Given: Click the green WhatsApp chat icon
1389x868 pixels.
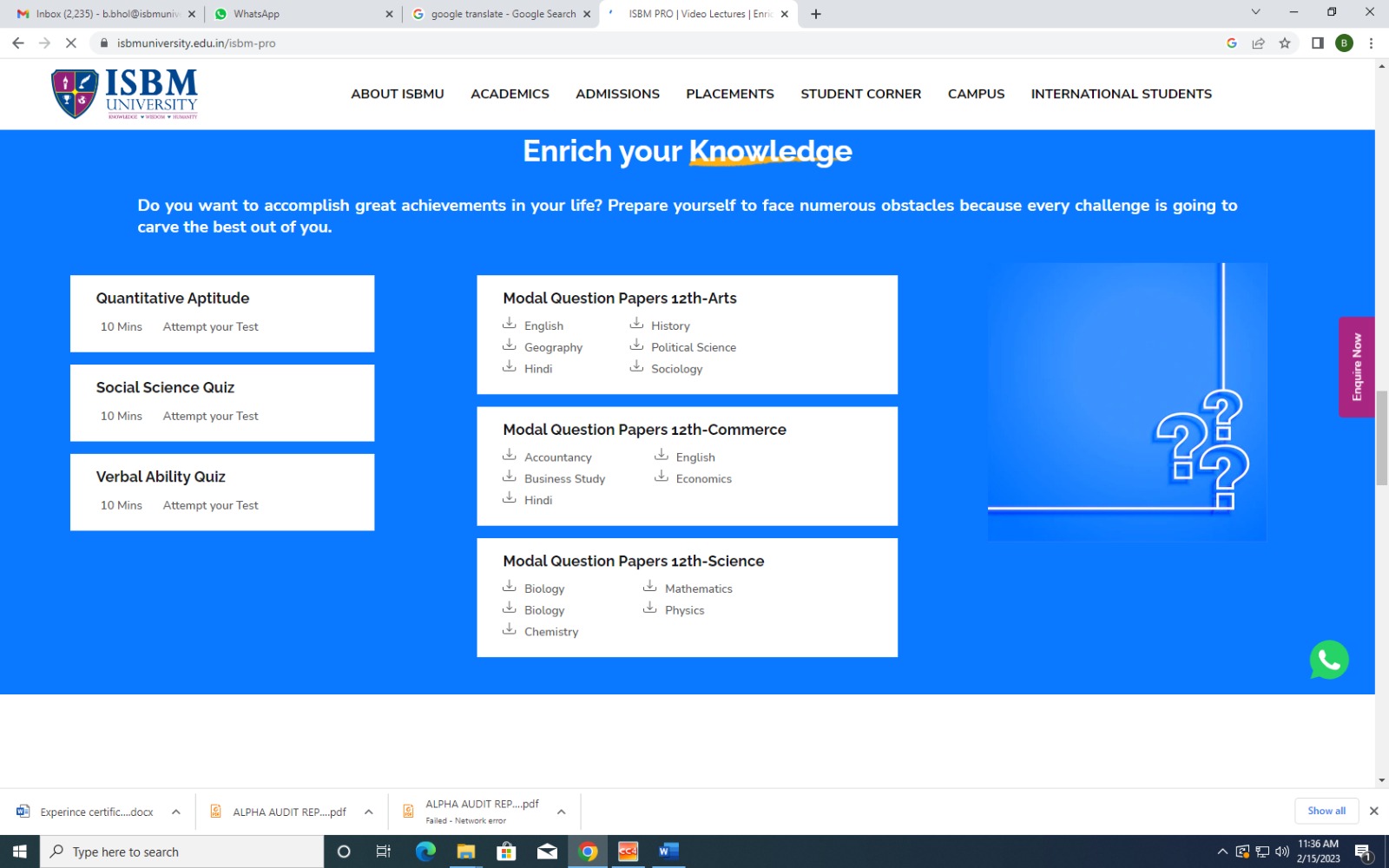Looking at the screenshot, I should (1329, 660).
